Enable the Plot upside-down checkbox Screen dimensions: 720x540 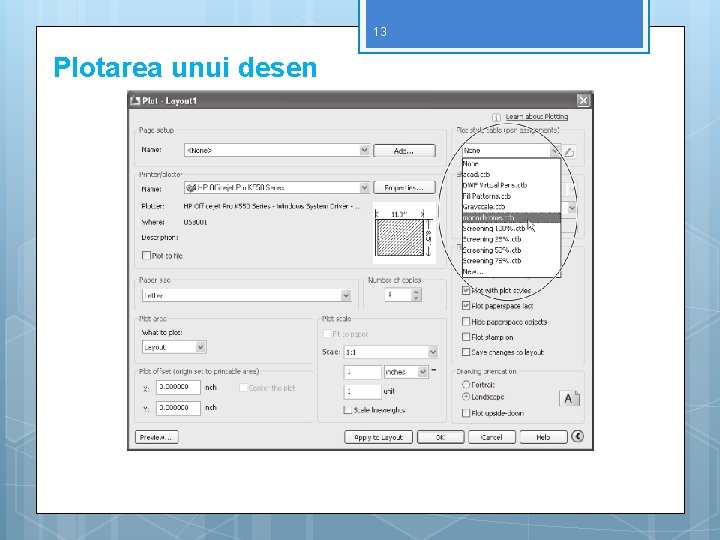(x=466, y=413)
